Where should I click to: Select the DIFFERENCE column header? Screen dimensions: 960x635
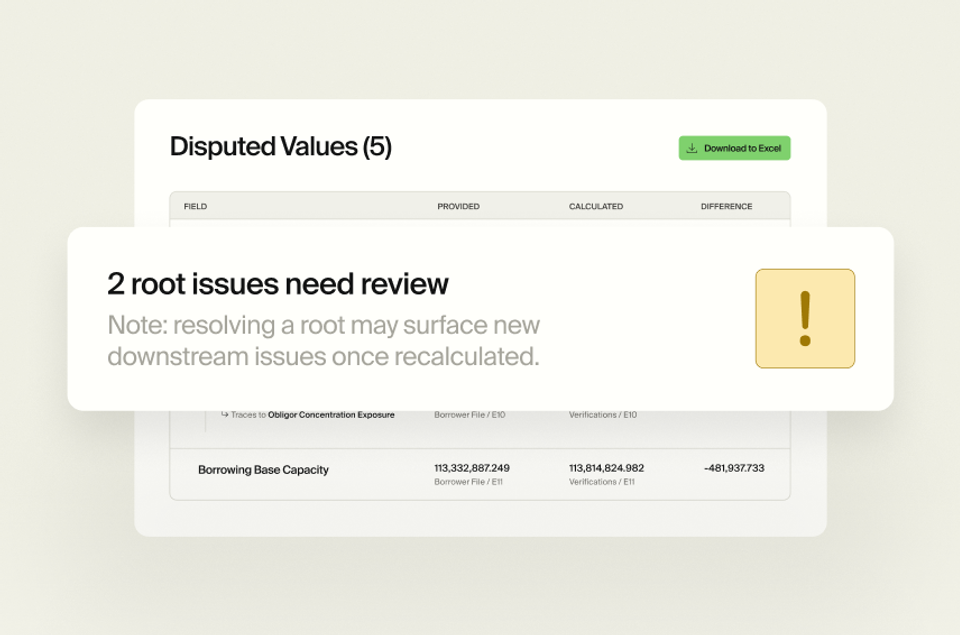click(x=726, y=206)
